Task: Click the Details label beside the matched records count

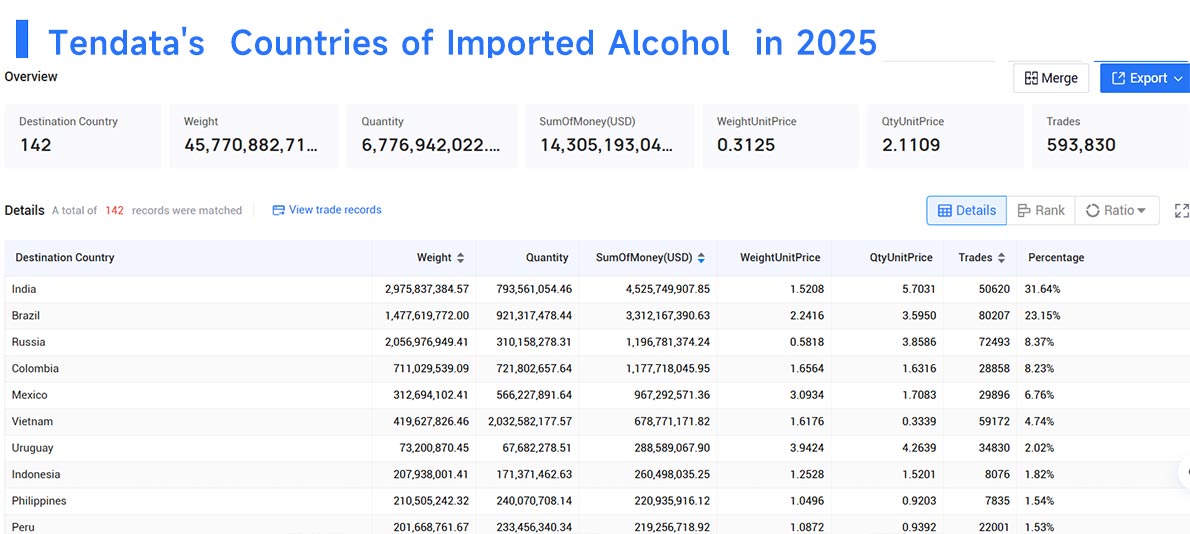Action: 24,210
